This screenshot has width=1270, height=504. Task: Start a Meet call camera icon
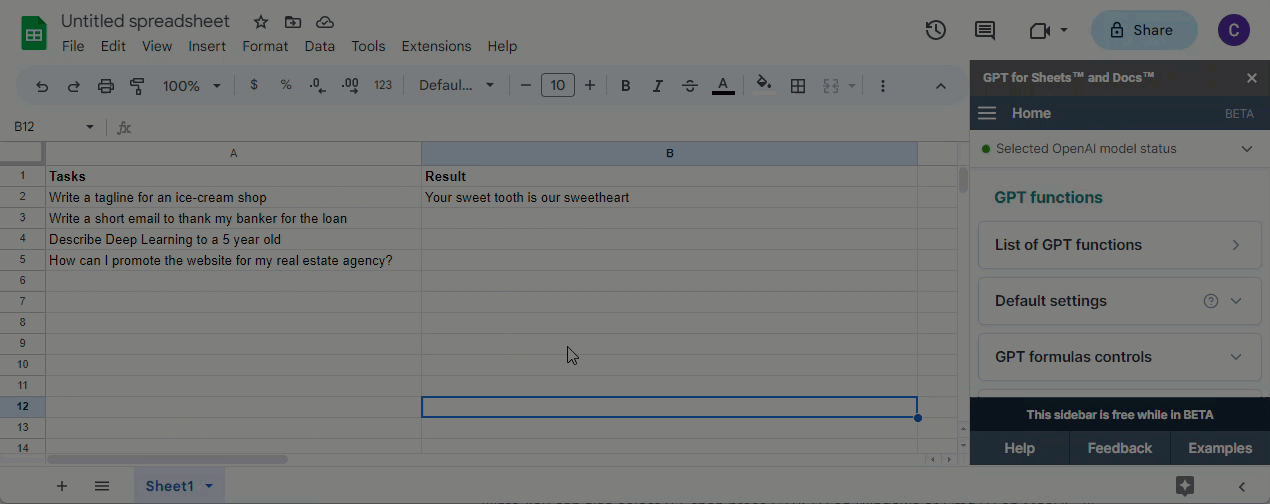point(1039,30)
